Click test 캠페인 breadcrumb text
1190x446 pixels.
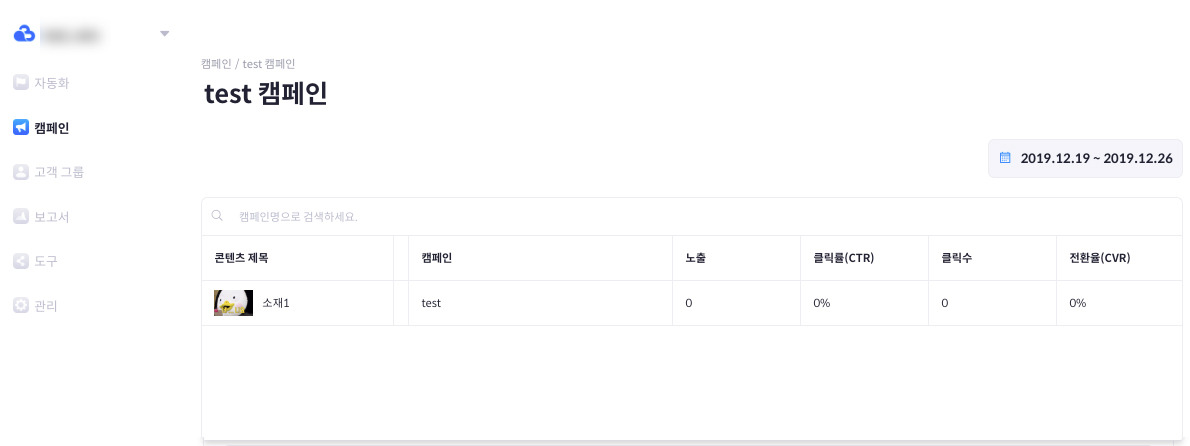[x=269, y=64]
